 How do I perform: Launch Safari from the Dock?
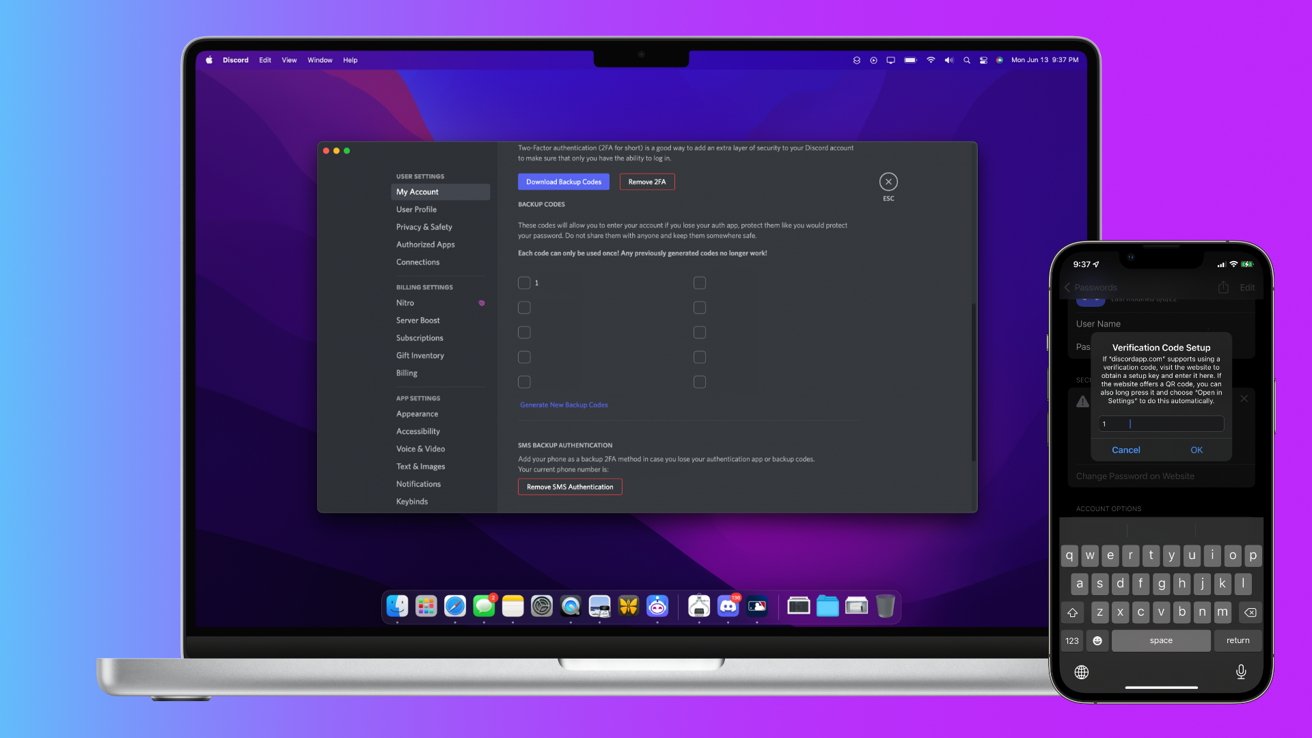(x=455, y=606)
